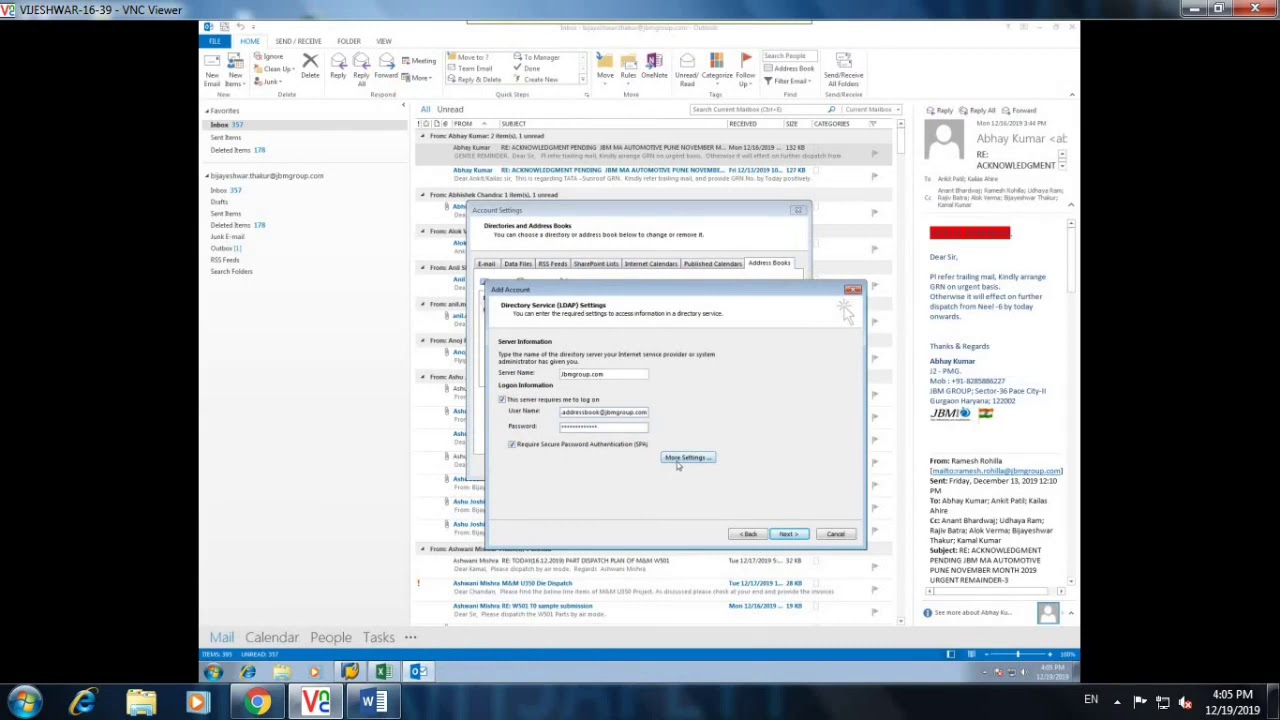Click the volume icon in system tray
Image resolution: width=1280 pixels, height=720 pixels.
click(x=1185, y=702)
